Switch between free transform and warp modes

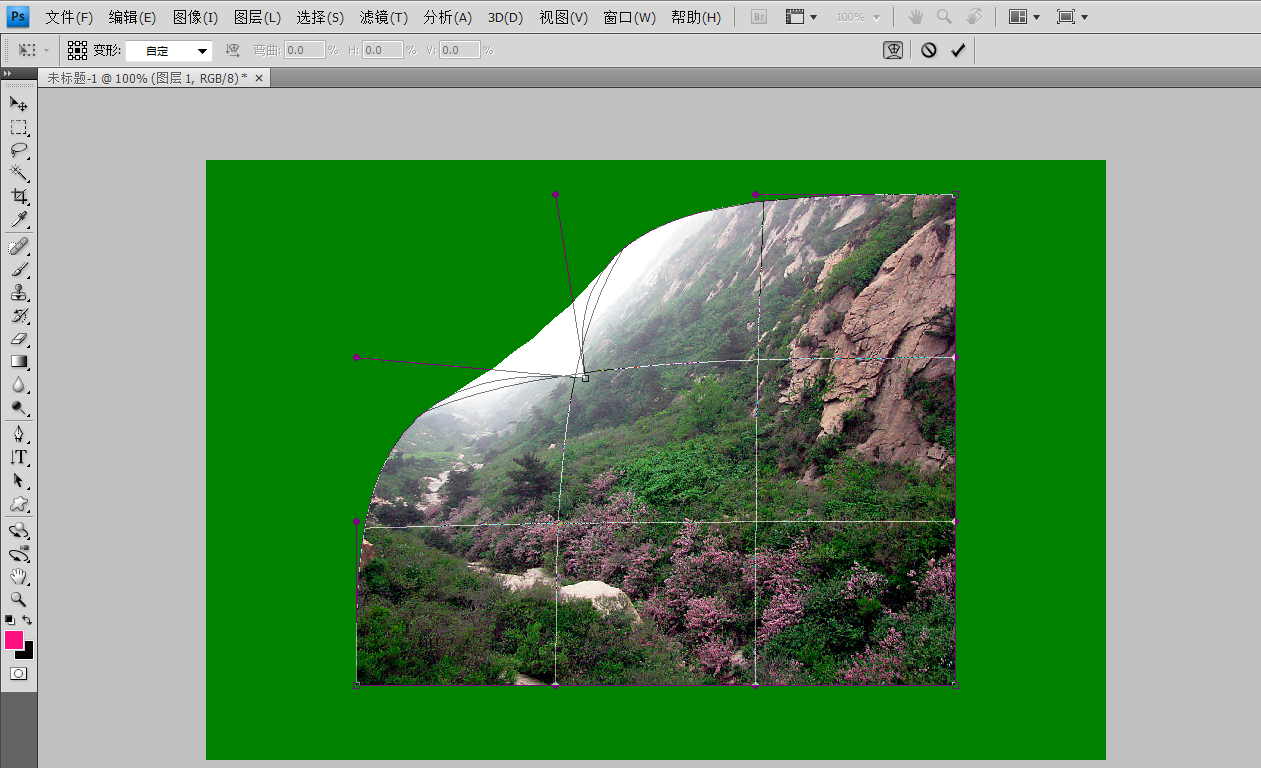pyautogui.click(x=893, y=50)
